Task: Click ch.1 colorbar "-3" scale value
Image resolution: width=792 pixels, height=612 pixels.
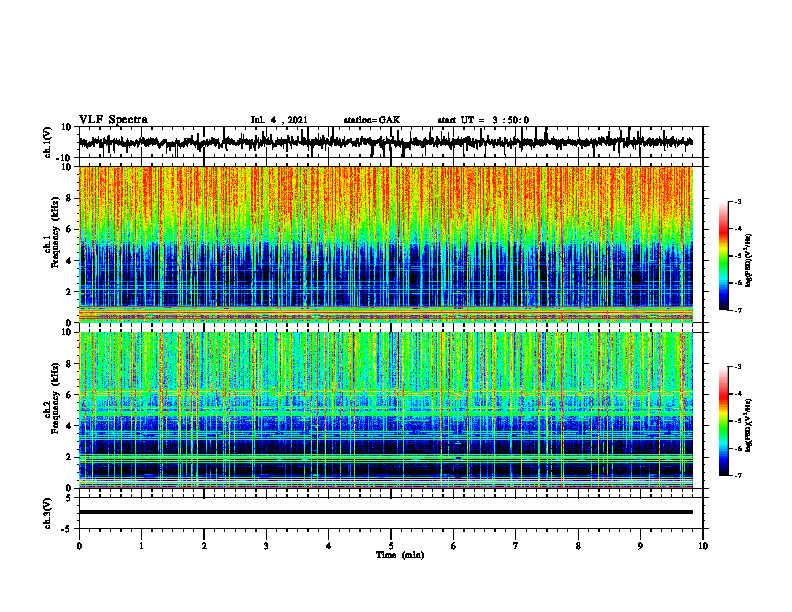Action: tap(738, 202)
